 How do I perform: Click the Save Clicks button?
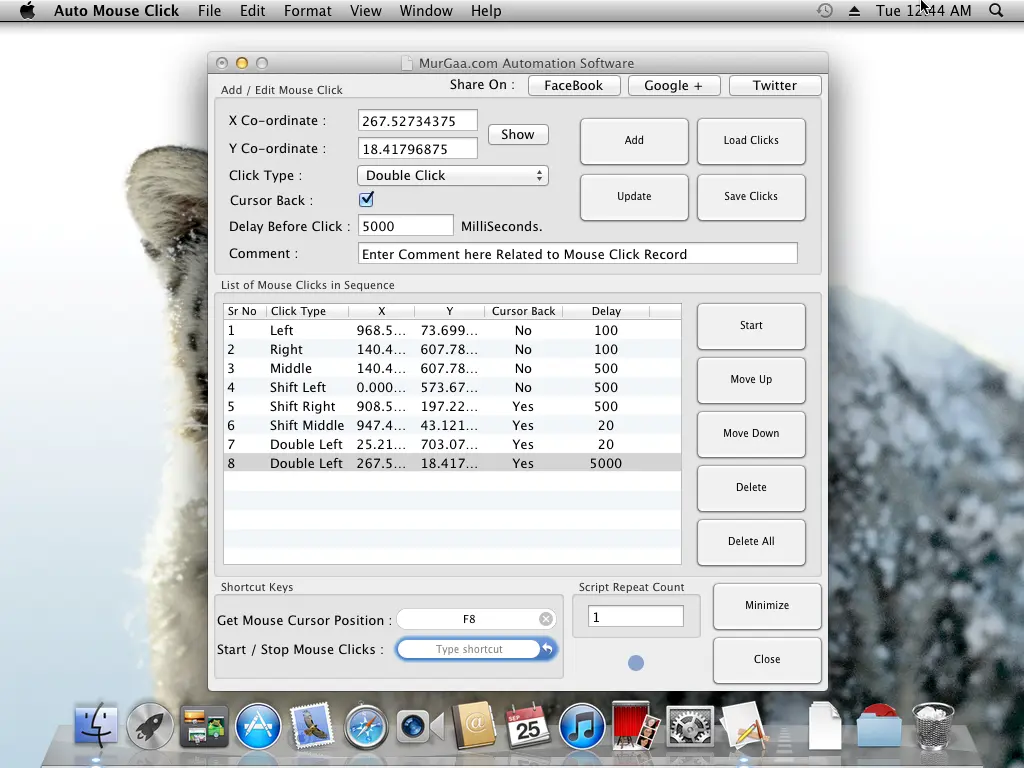[x=751, y=197]
